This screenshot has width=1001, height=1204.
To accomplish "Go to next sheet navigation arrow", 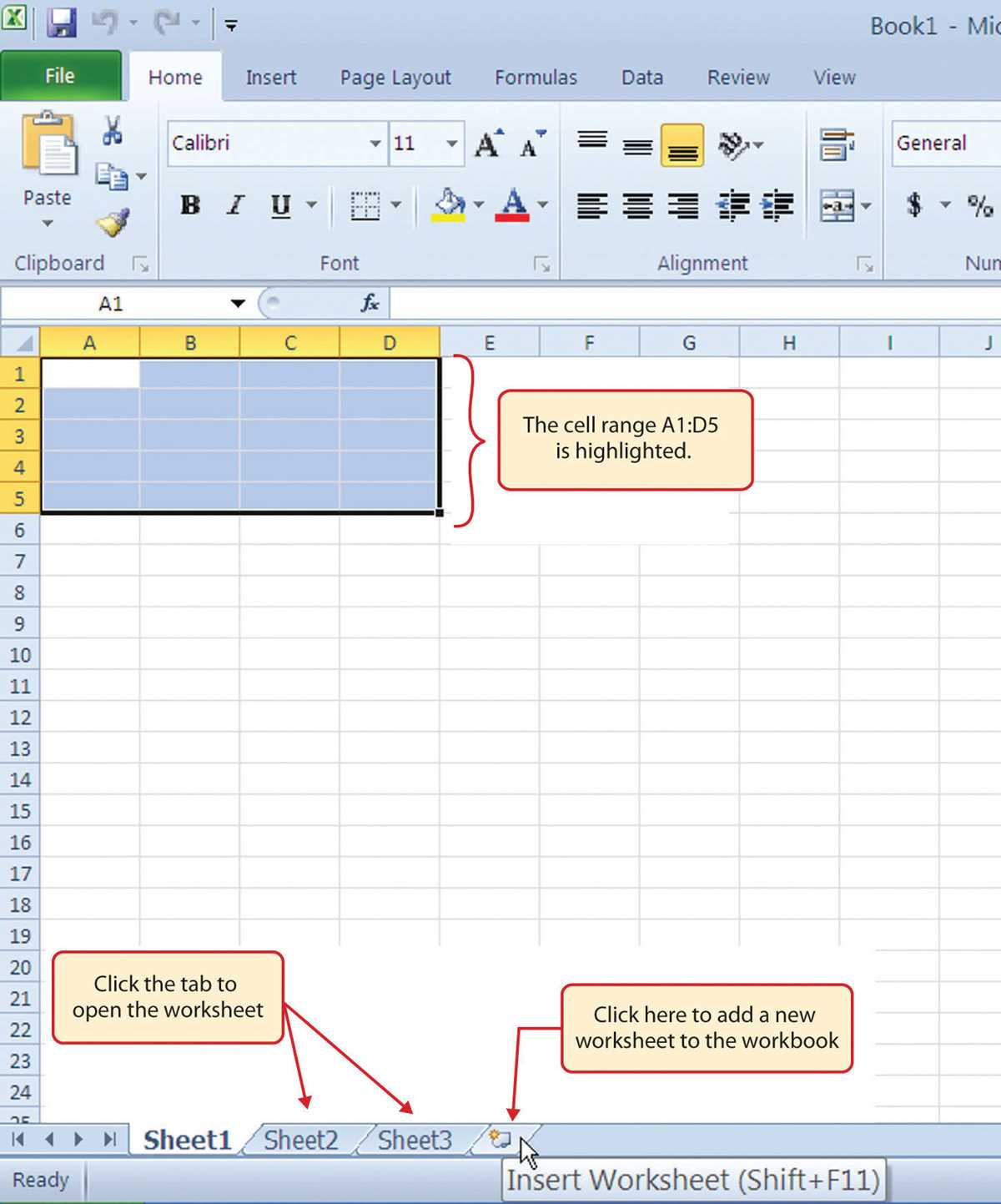I will (78, 1139).
